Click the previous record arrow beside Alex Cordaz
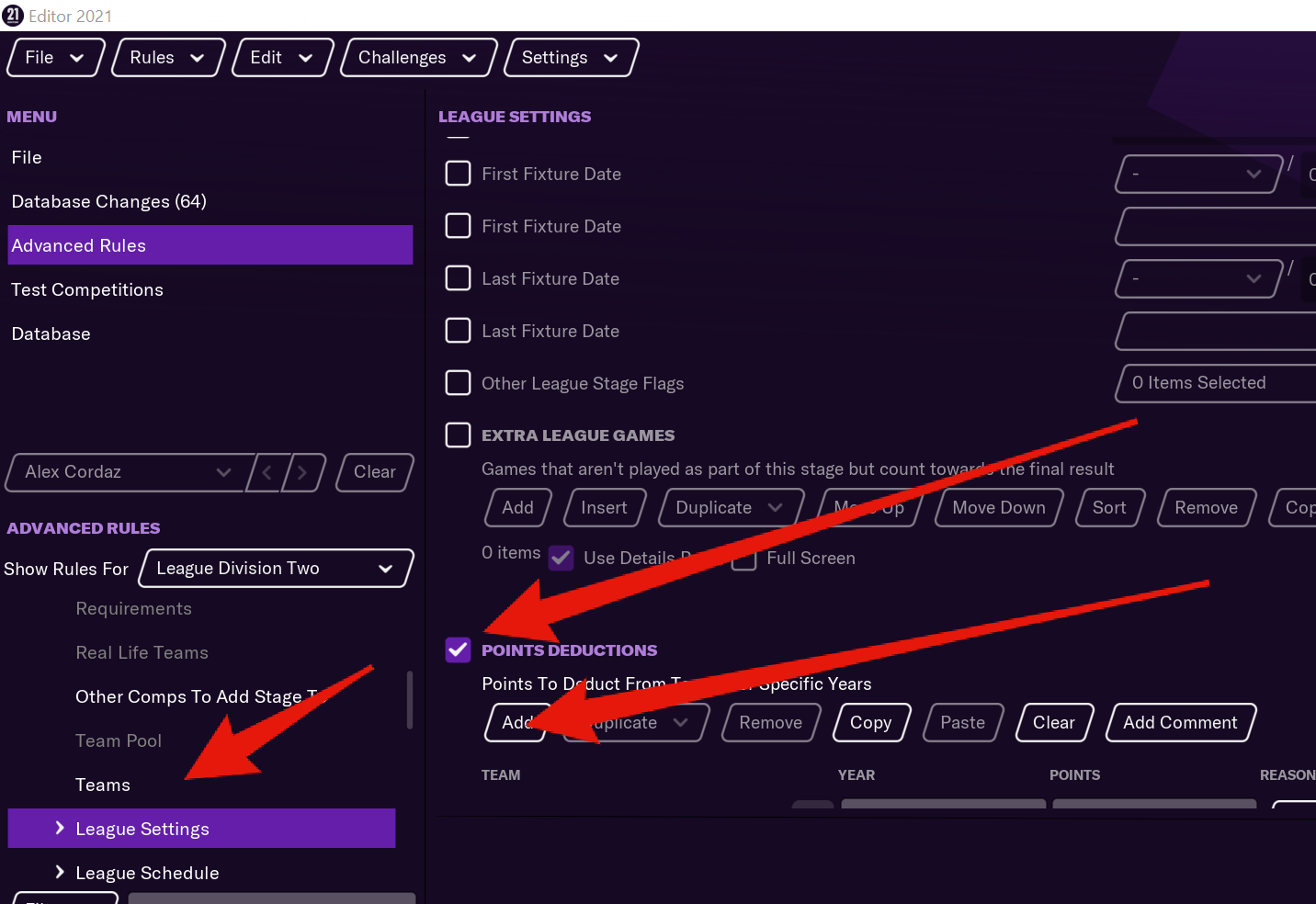Screen dimensions: 1316x904 (267, 472)
